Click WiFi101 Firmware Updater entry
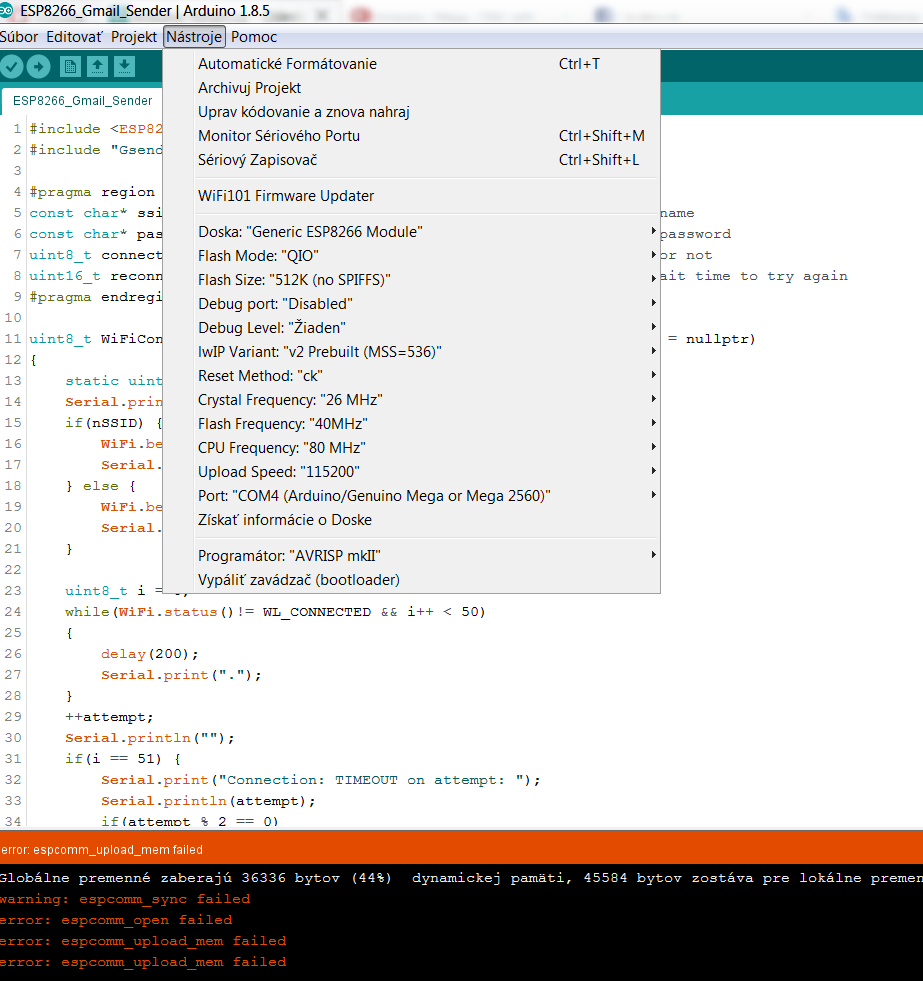923x981 pixels. point(286,196)
